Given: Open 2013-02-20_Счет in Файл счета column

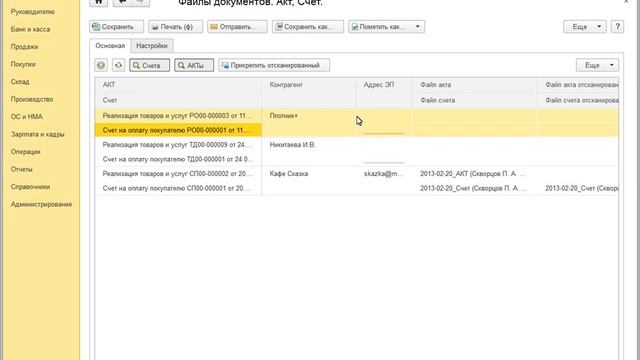Looking at the screenshot, I should coord(475,188).
